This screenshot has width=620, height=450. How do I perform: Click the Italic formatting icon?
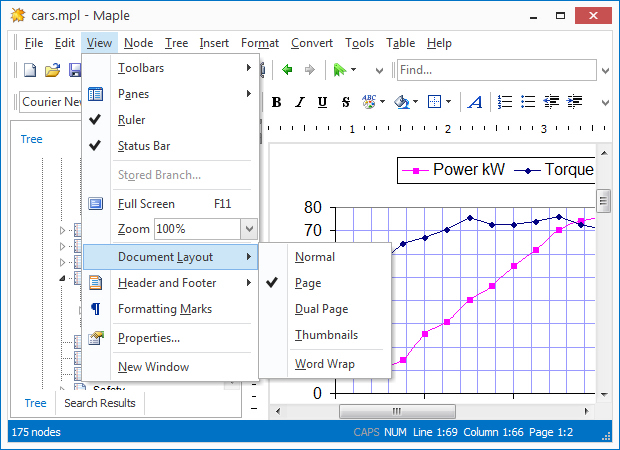coord(299,102)
